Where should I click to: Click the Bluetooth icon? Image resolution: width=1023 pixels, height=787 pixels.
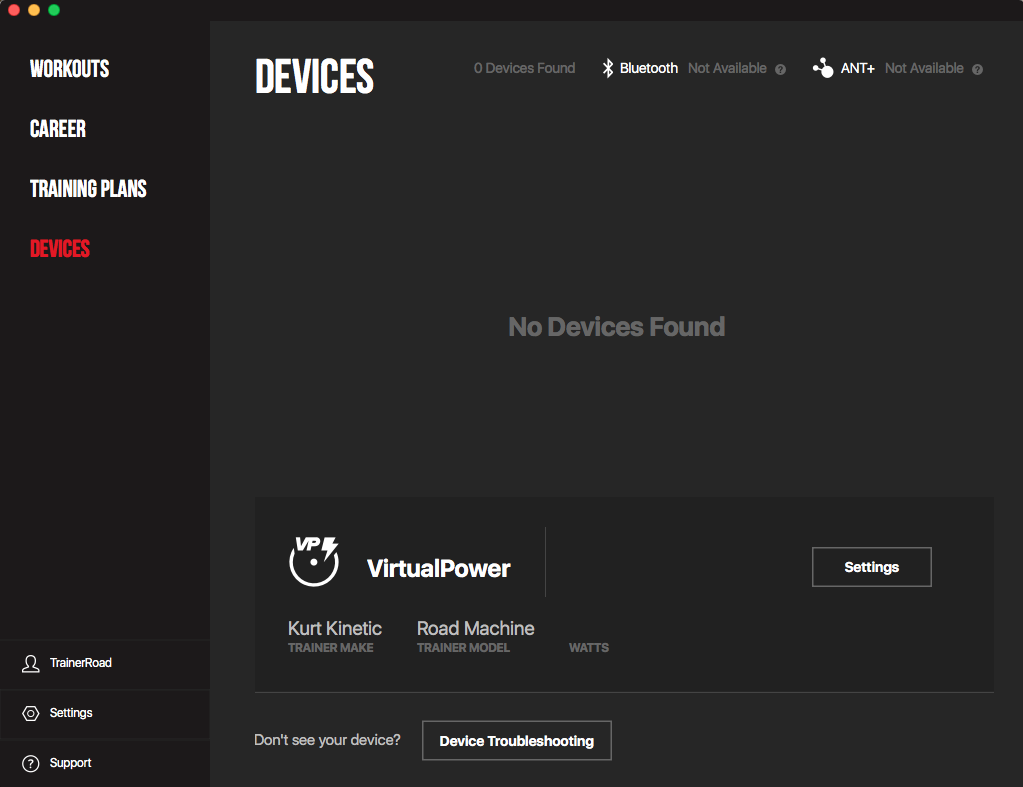click(x=607, y=68)
